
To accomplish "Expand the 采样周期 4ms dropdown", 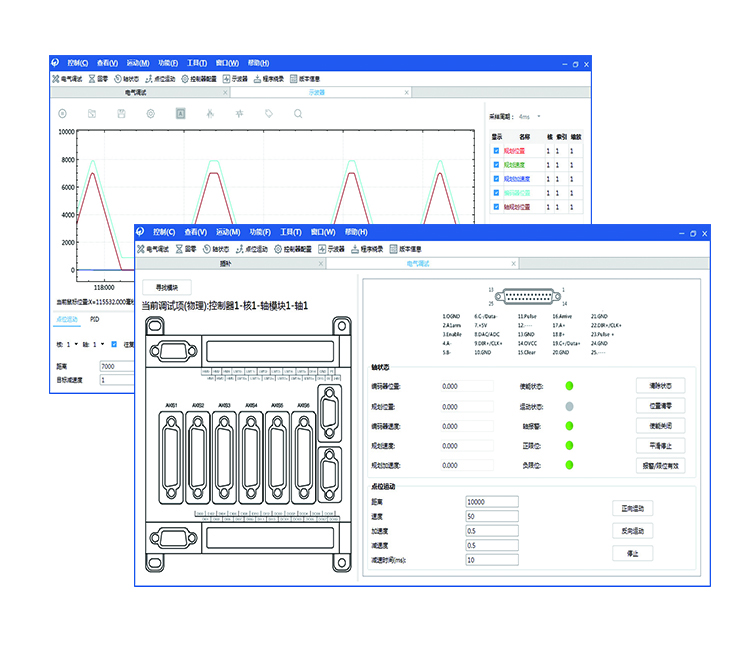I will [x=540, y=116].
